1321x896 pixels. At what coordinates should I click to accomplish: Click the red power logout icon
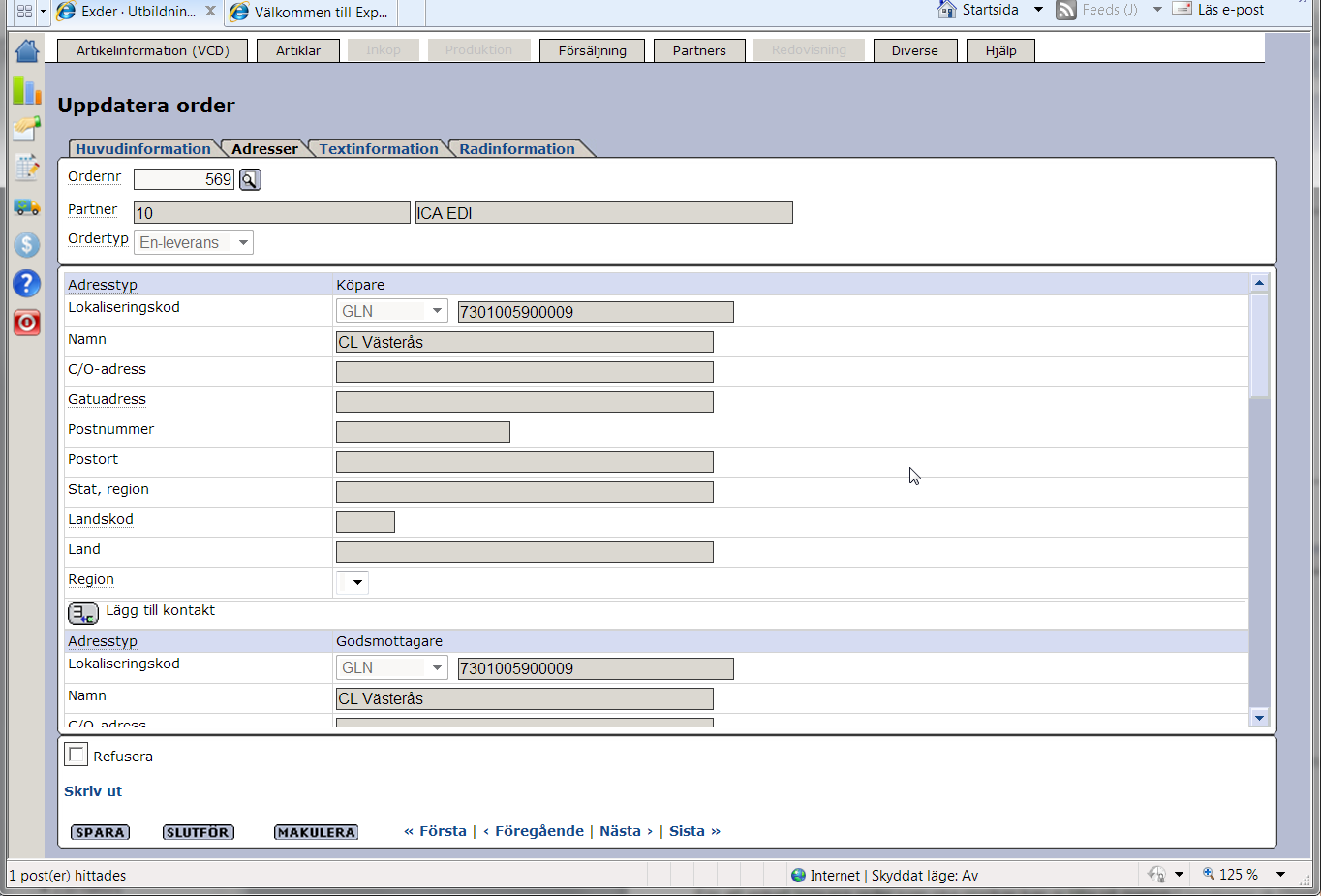(27, 322)
